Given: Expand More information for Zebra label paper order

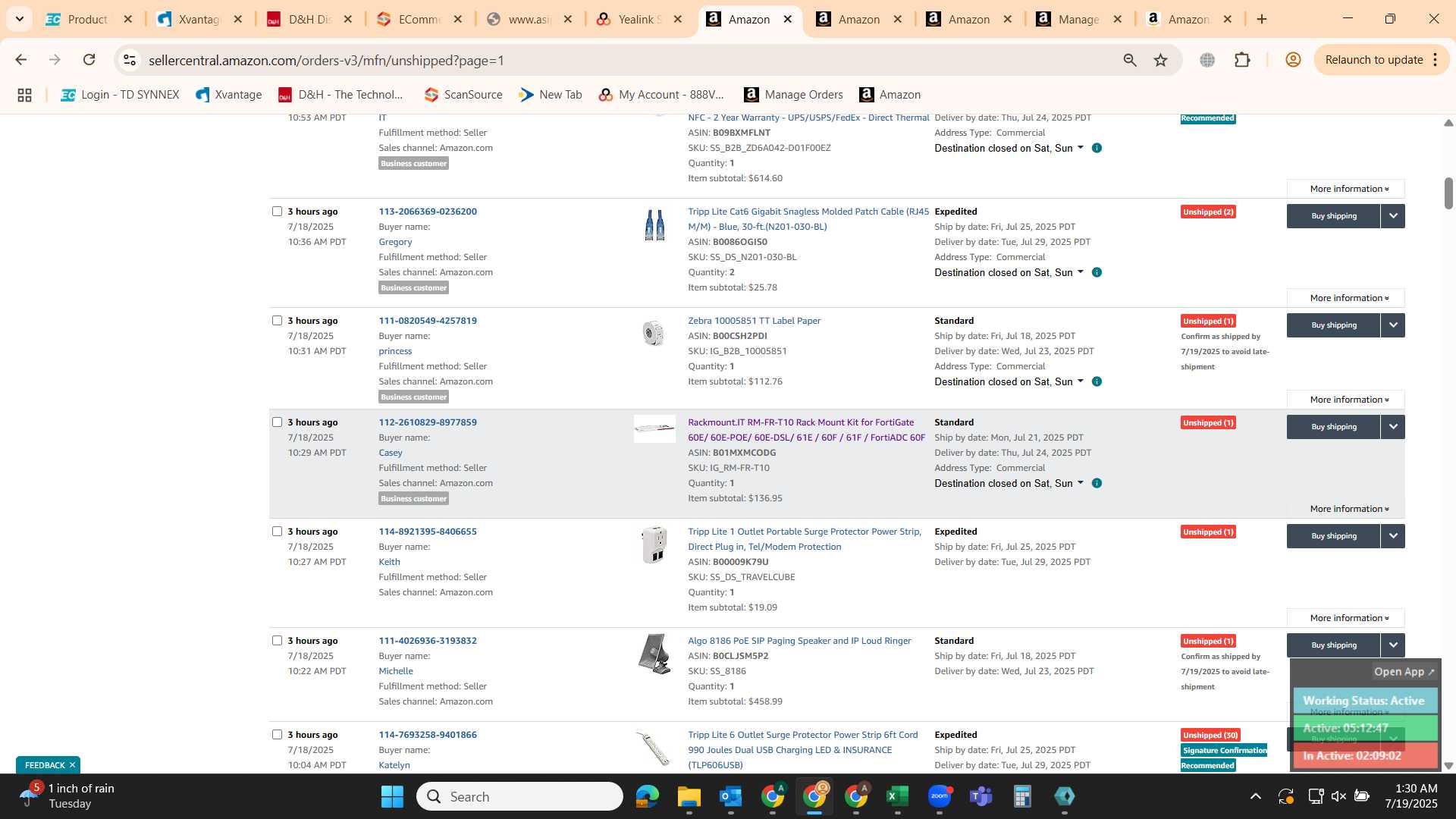Looking at the screenshot, I should tap(1346, 400).
